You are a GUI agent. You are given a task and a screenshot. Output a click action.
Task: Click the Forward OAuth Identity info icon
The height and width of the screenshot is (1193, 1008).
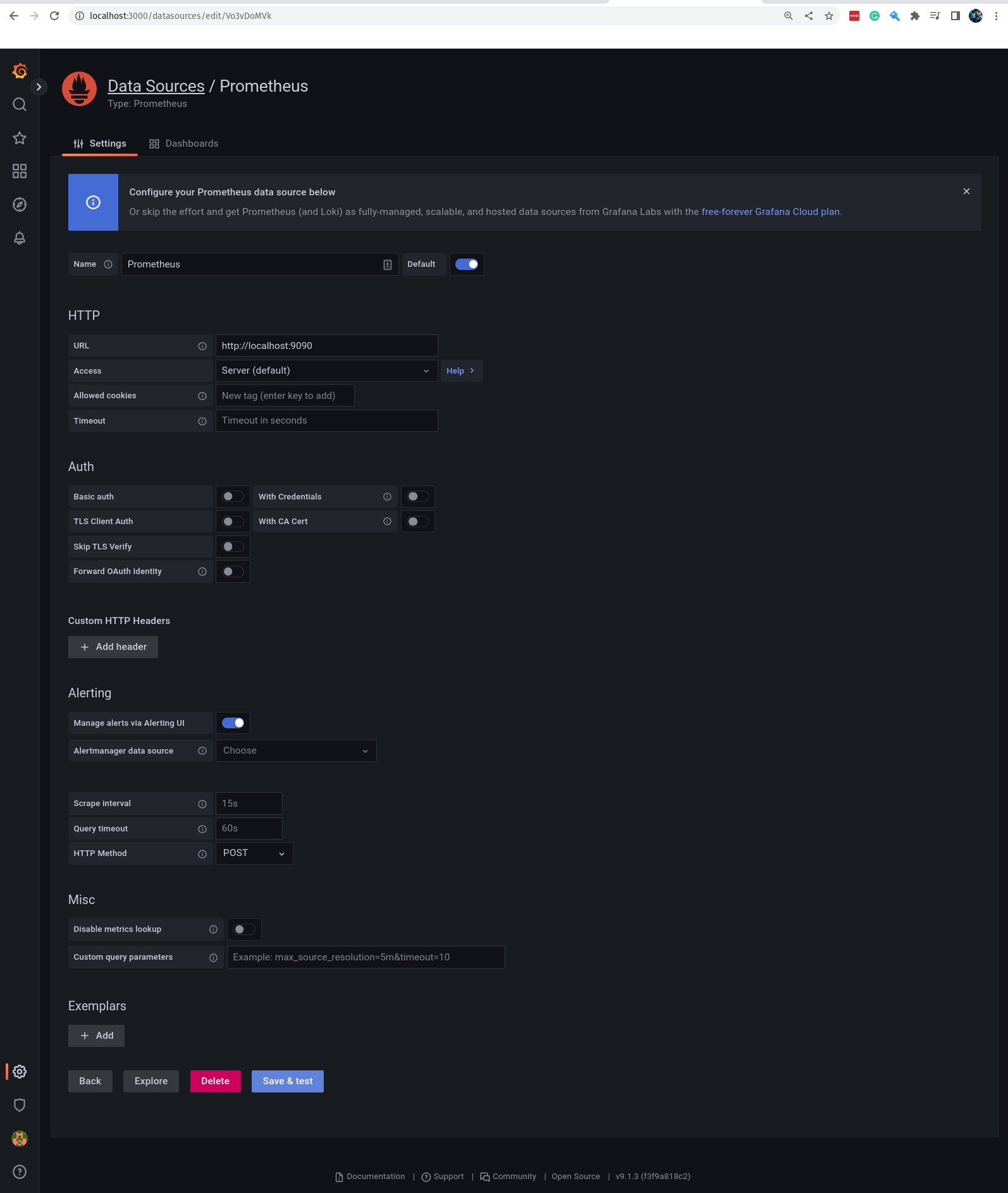point(202,572)
